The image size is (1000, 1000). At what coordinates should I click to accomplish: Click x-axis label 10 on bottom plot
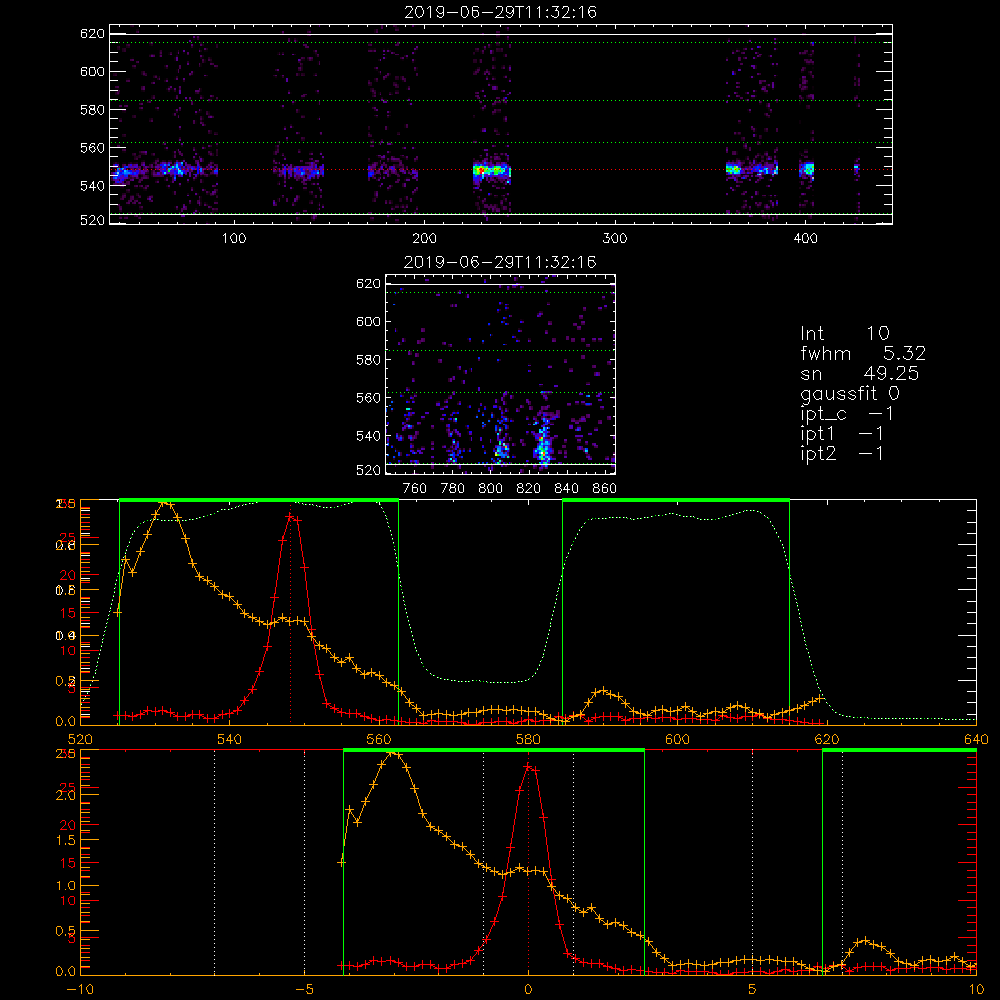976,990
